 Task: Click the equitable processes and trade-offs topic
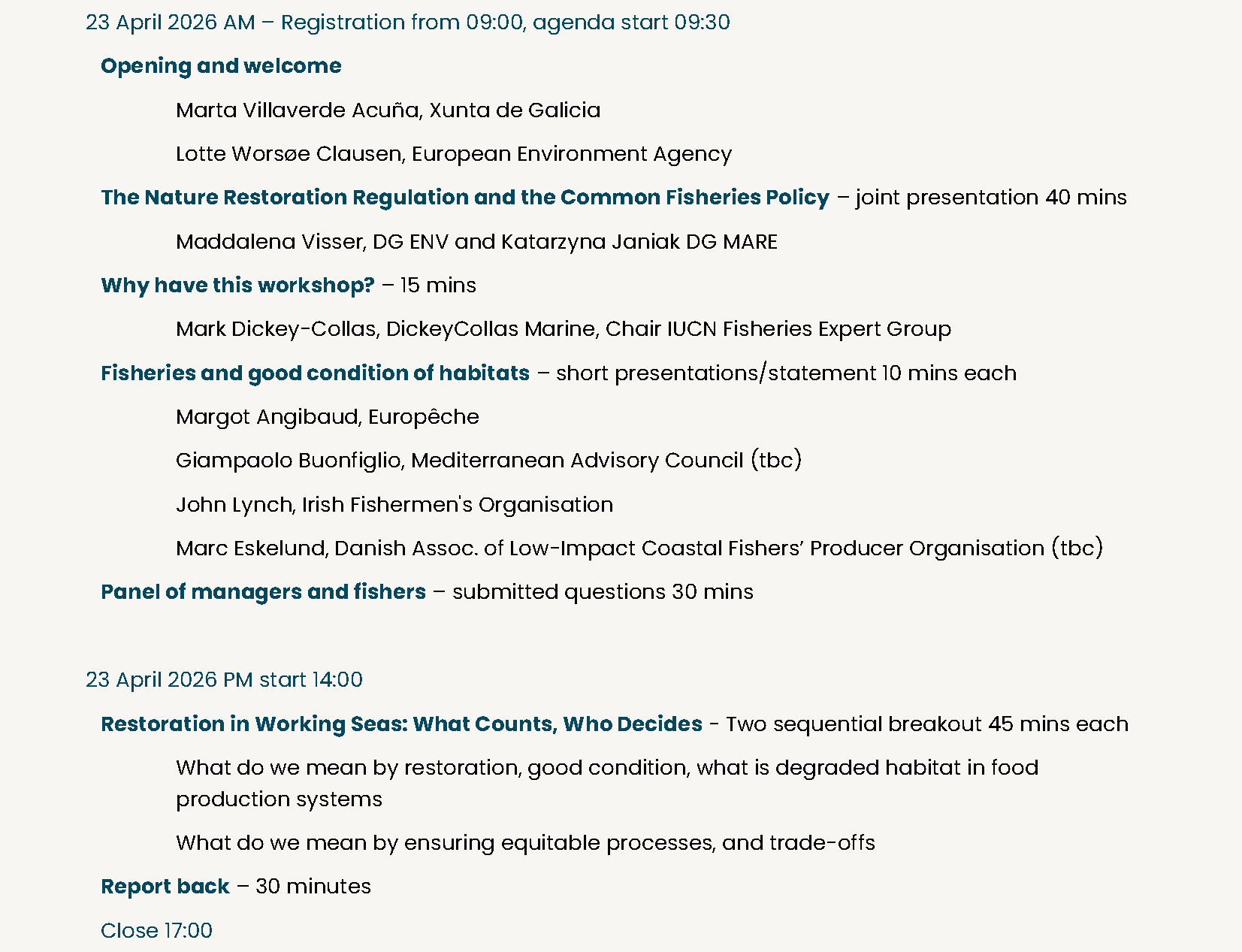525,843
